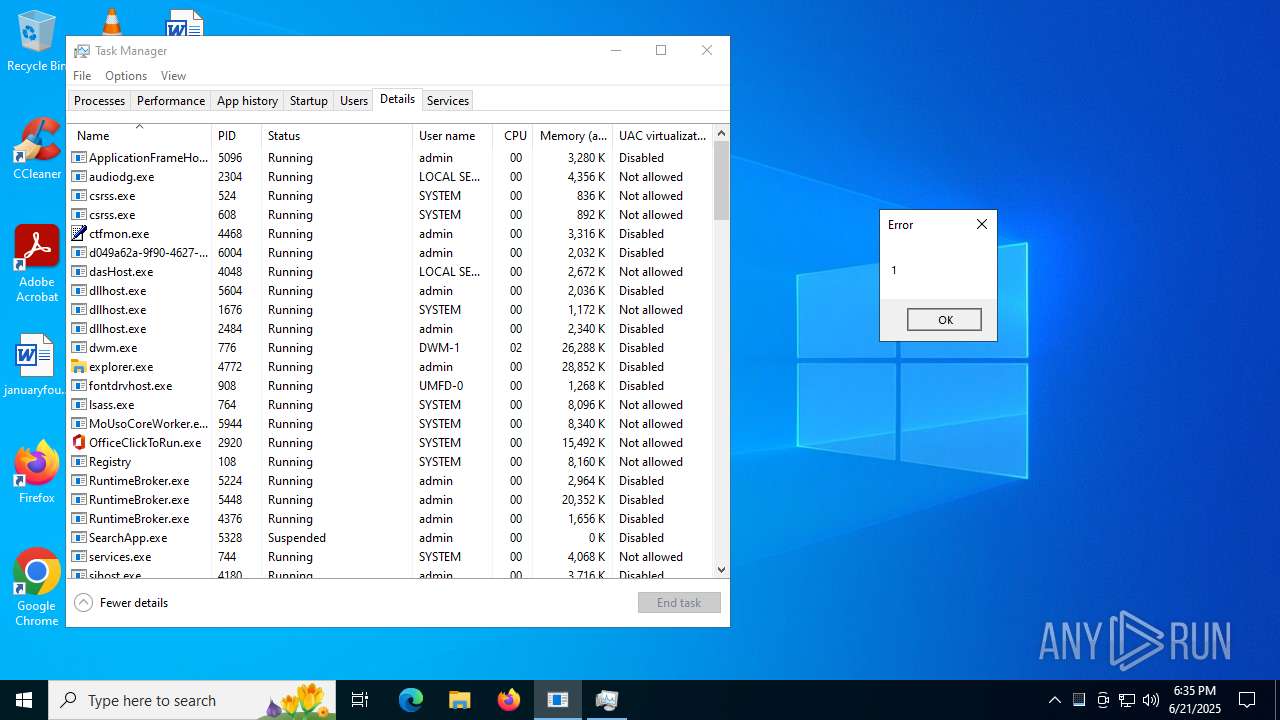Select the januaryfou Word document icon
1280x720 pixels.
click(36, 365)
